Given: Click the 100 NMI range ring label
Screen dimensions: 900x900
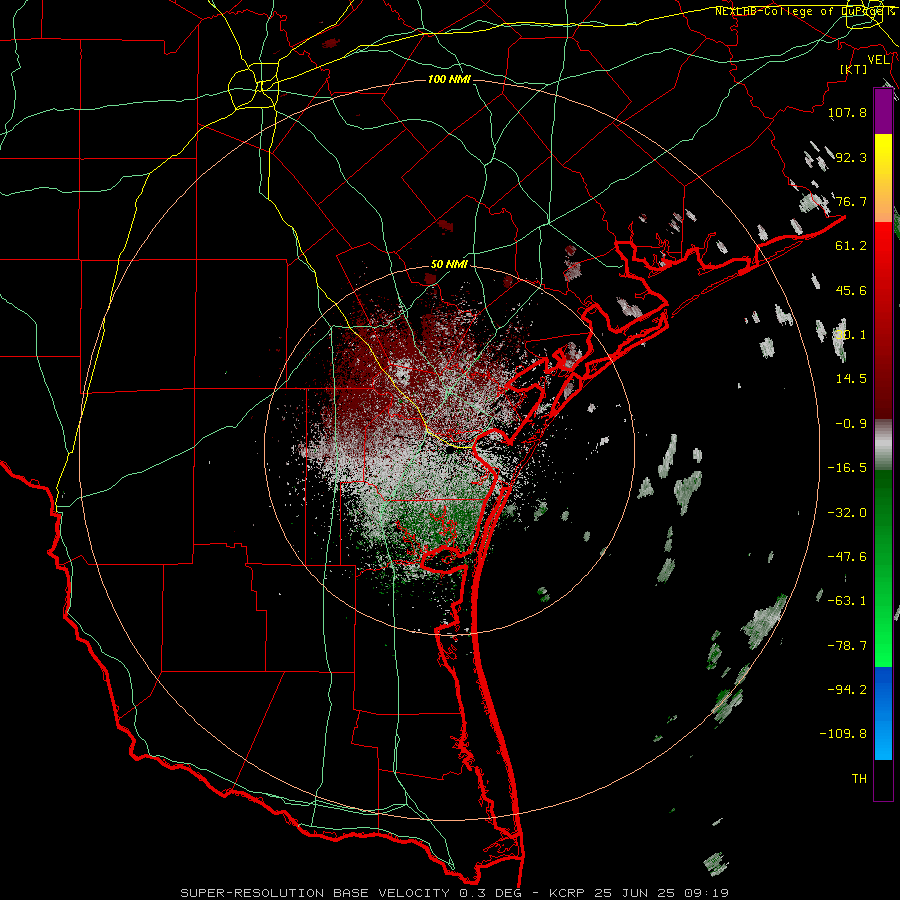Looking at the screenshot, I should tap(449, 79).
